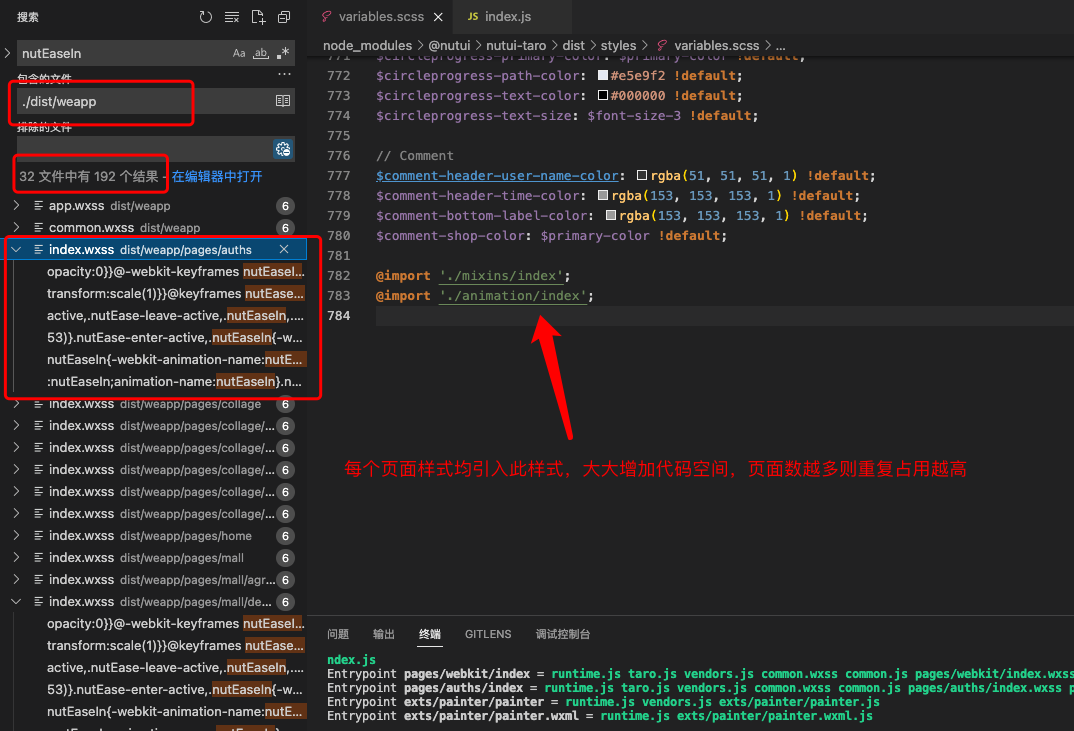The width and height of the screenshot is (1074, 731).
Task: Open rgba(51, 51, 51, 1) color swatch
Action: tap(642, 175)
